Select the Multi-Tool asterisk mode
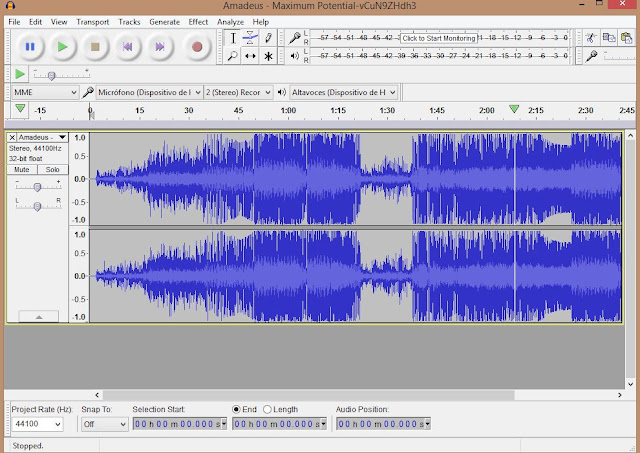This screenshot has width=640, height=453. pyautogui.click(x=268, y=56)
